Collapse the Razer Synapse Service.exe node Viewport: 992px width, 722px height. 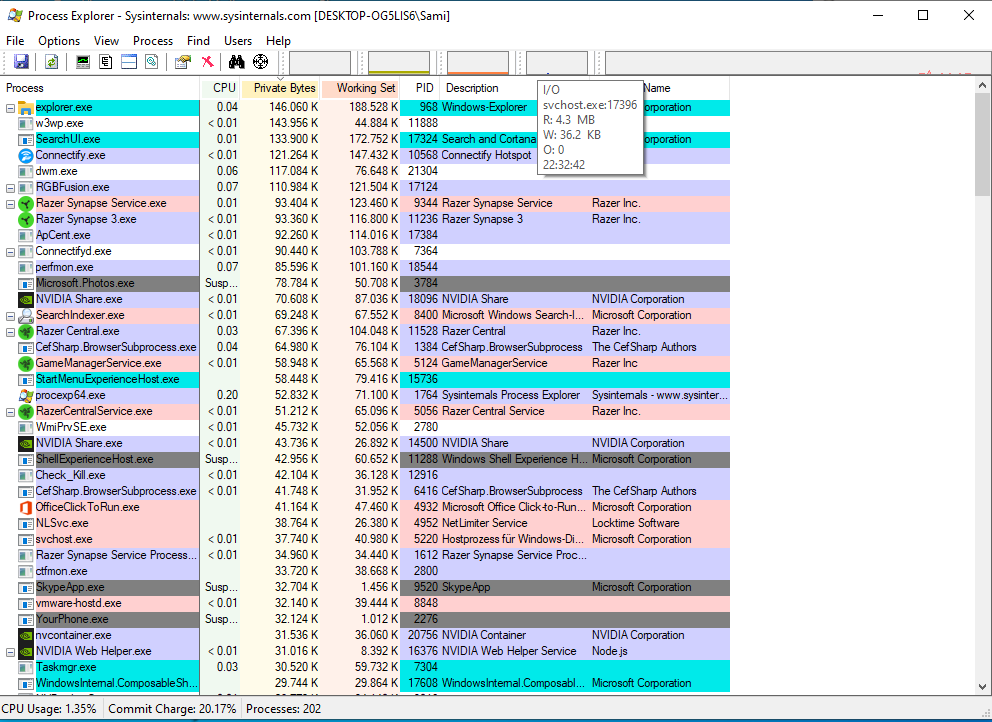pyautogui.click(x=10, y=204)
